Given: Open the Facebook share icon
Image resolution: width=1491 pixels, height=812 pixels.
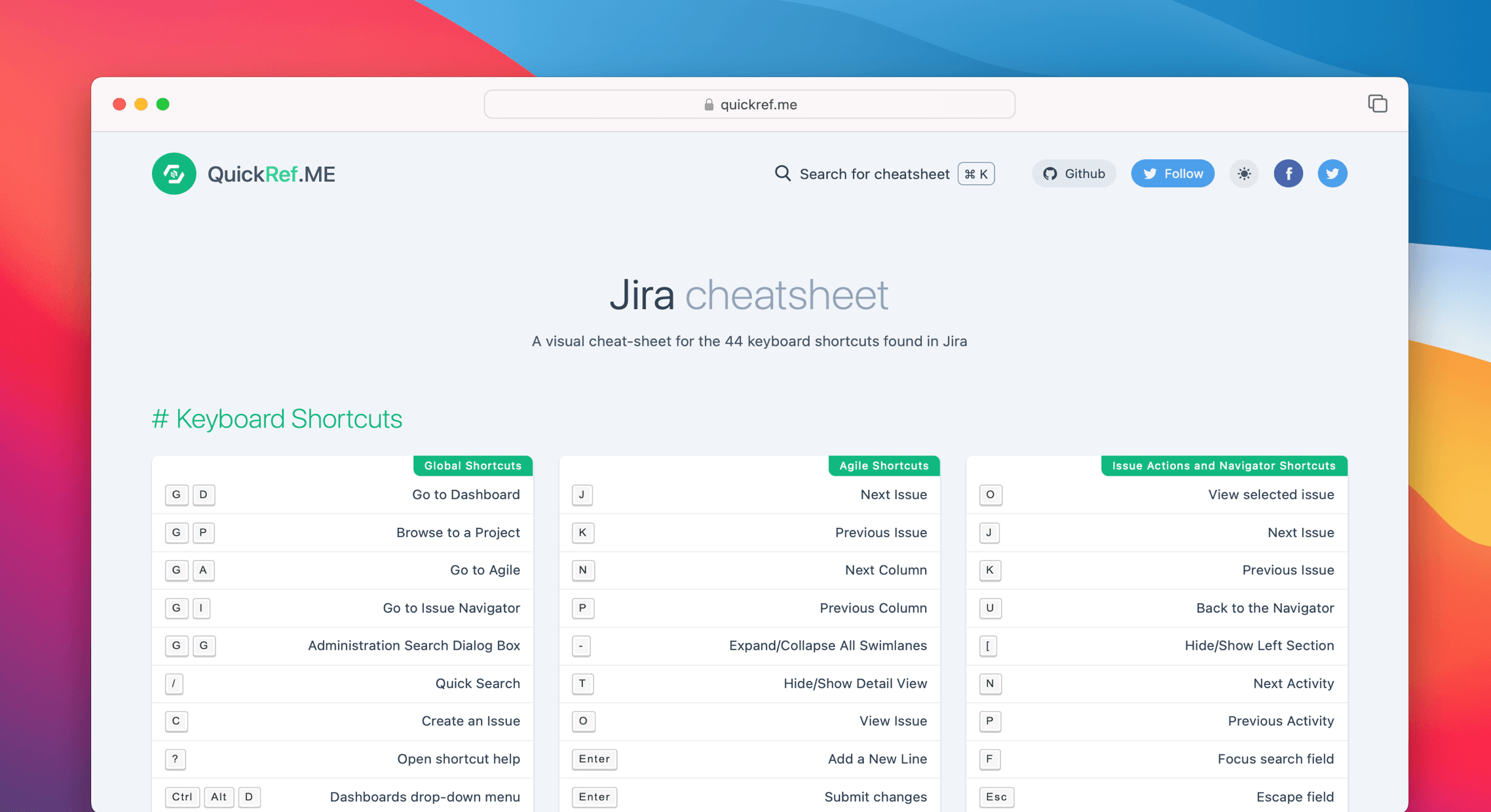Looking at the screenshot, I should (1288, 174).
